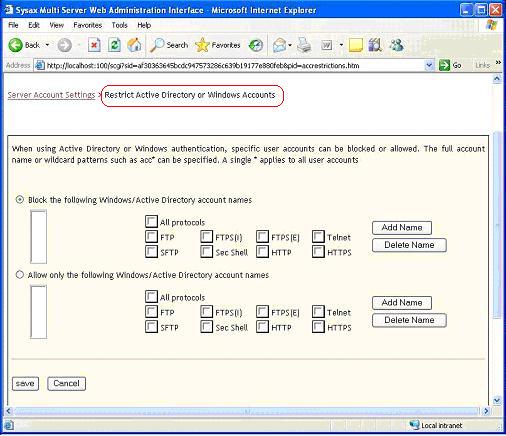Check All protocols in Block section
Screen dimensions: 506x436
151,221
